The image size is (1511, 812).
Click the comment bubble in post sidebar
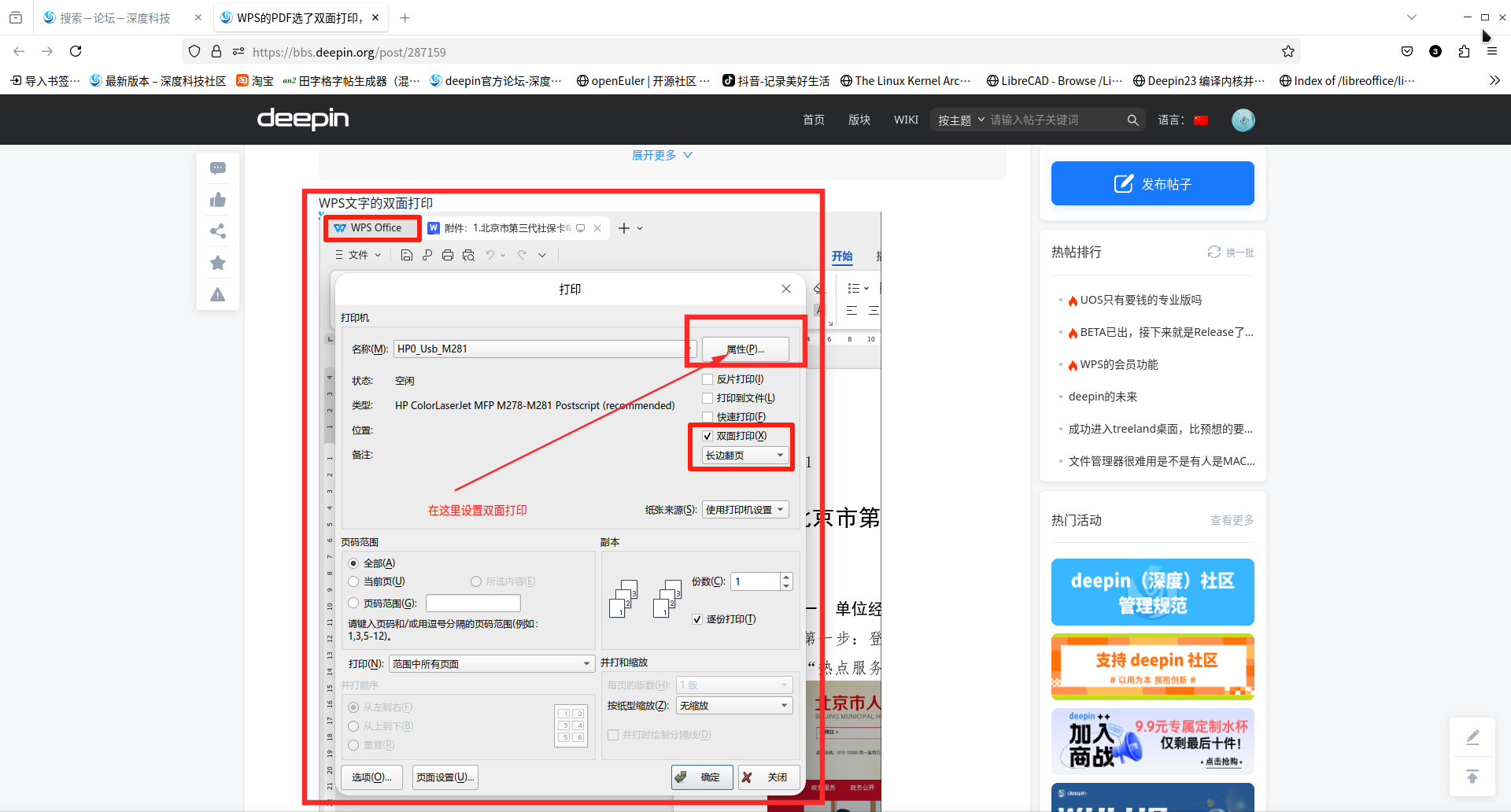[x=218, y=168]
